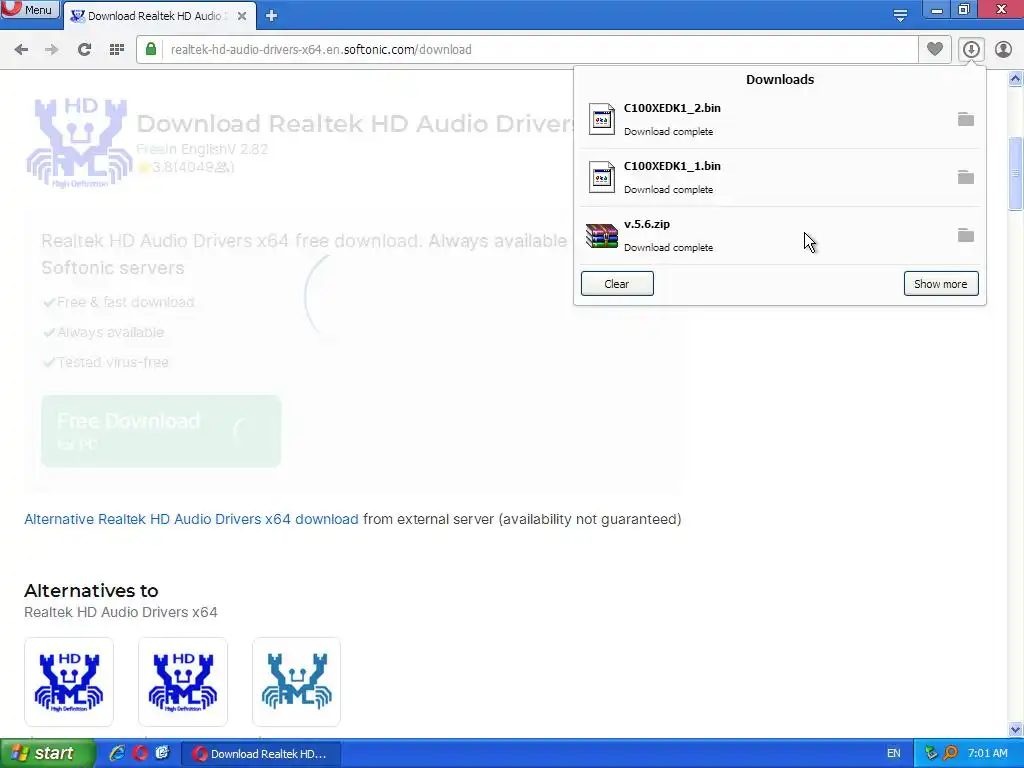
Task: Open first alternative Realtek HD thumbnail
Action: (x=69, y=682)
